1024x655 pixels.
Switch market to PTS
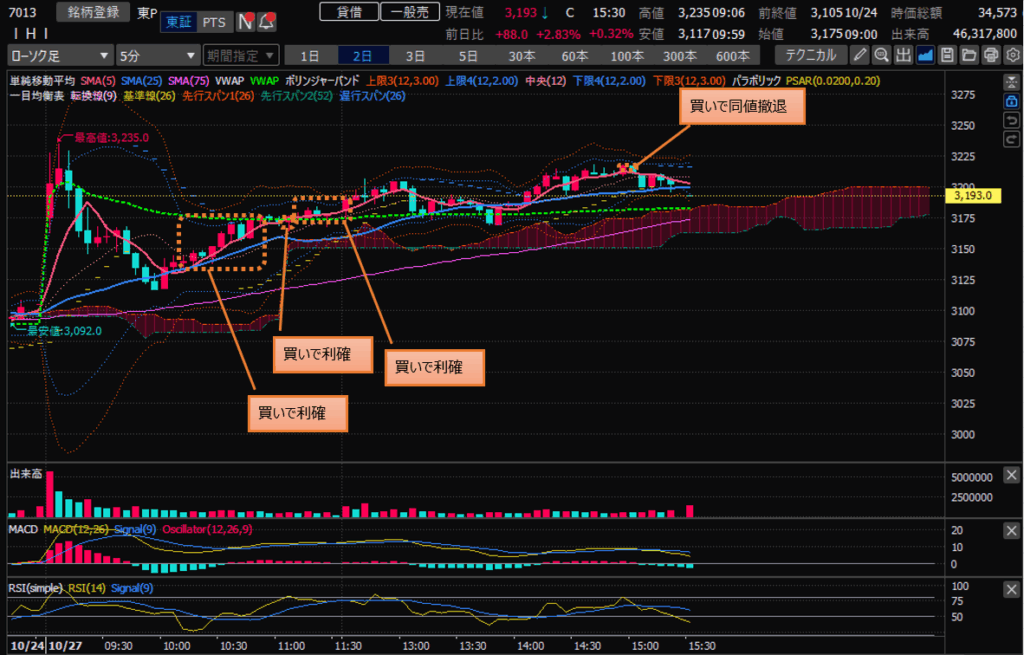[x=213, y=21]
